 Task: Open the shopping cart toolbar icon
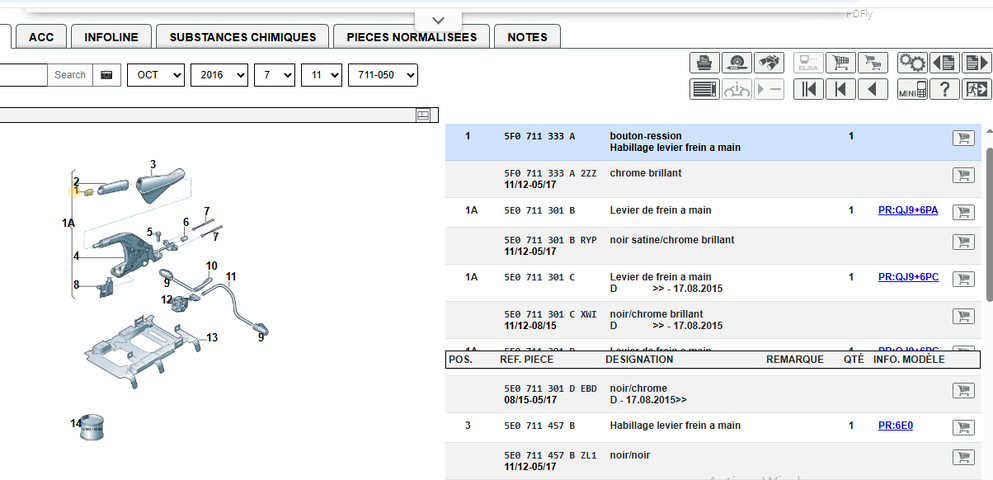(x=841, y=63)
